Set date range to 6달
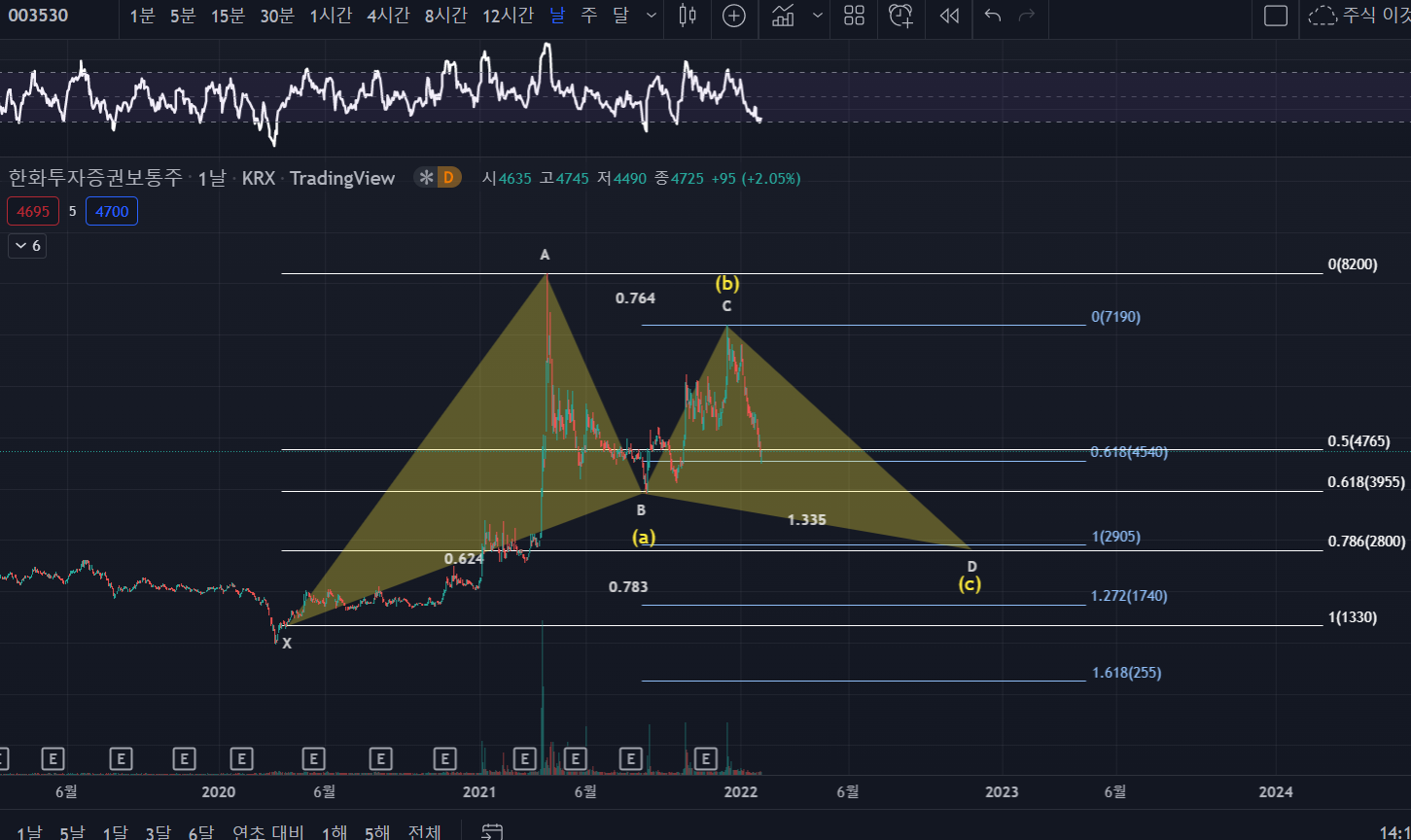The image size is (1411, 840). (200, 832)
